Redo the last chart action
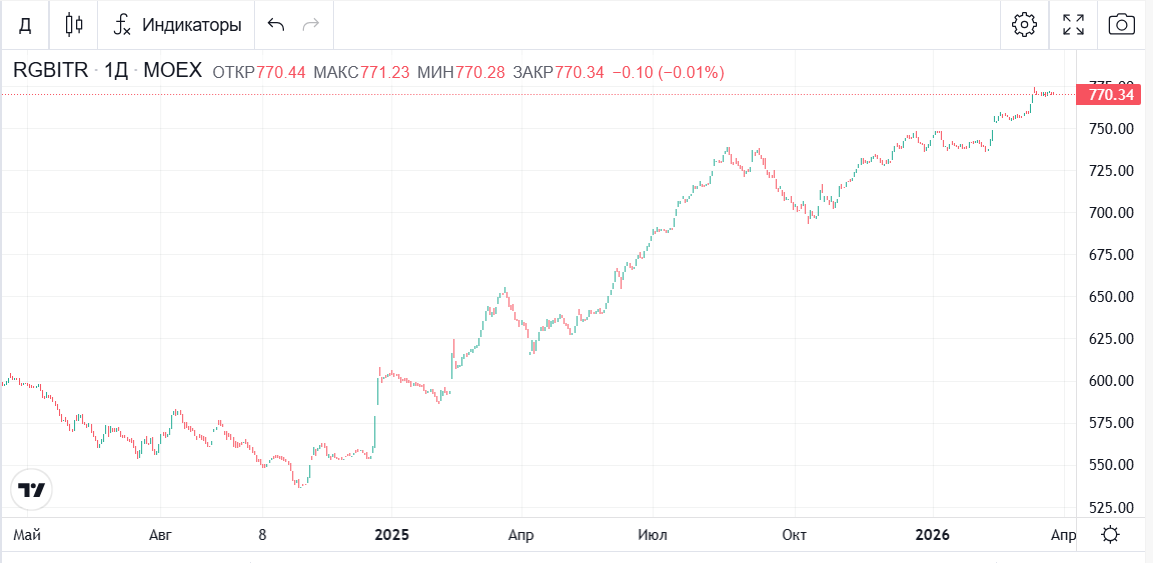1153x563 pixels. pyautogui.click(x=311, y=24)
